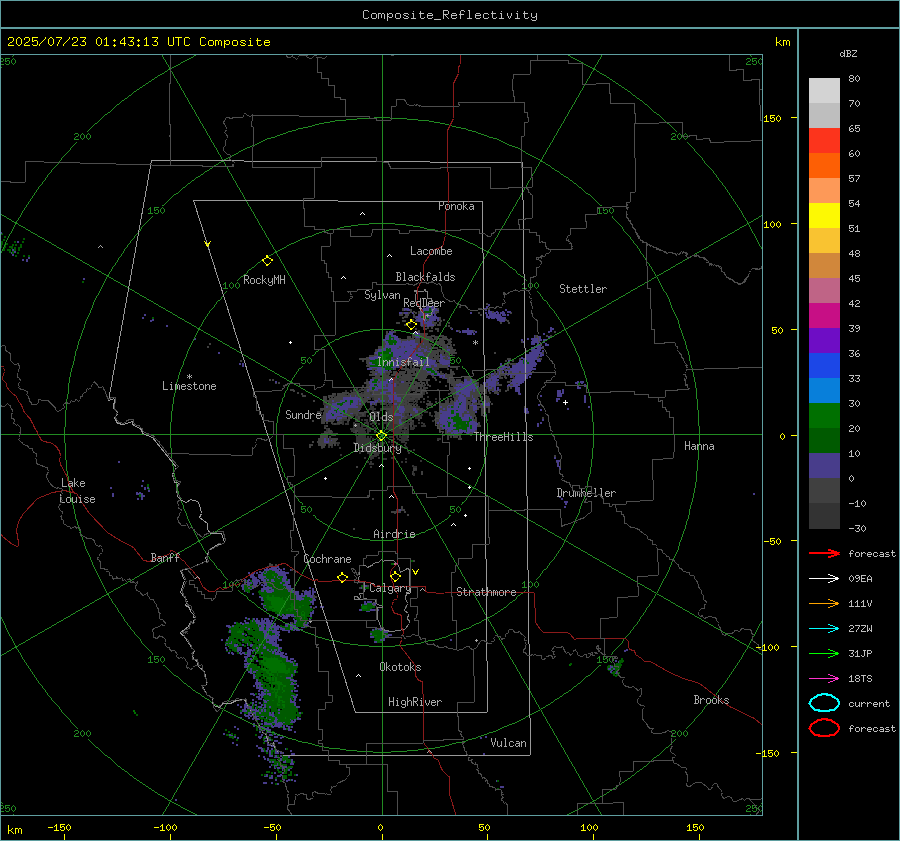The image size is (900, 841).
Task: Pick the purple 36–39 dBZ swatch
Action: coord(824,340)
